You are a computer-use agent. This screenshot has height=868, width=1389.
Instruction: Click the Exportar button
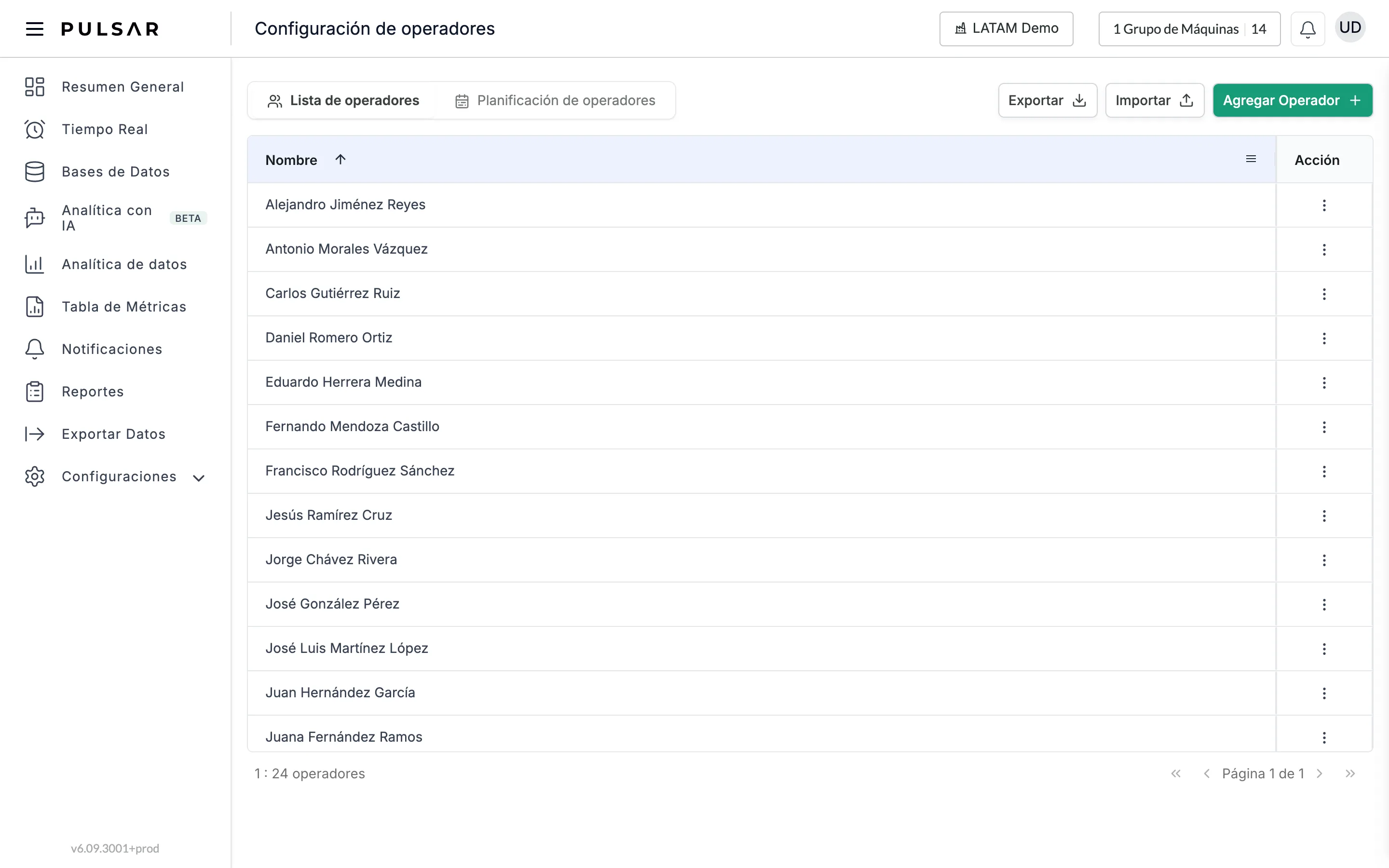[x=1048, y=100]
